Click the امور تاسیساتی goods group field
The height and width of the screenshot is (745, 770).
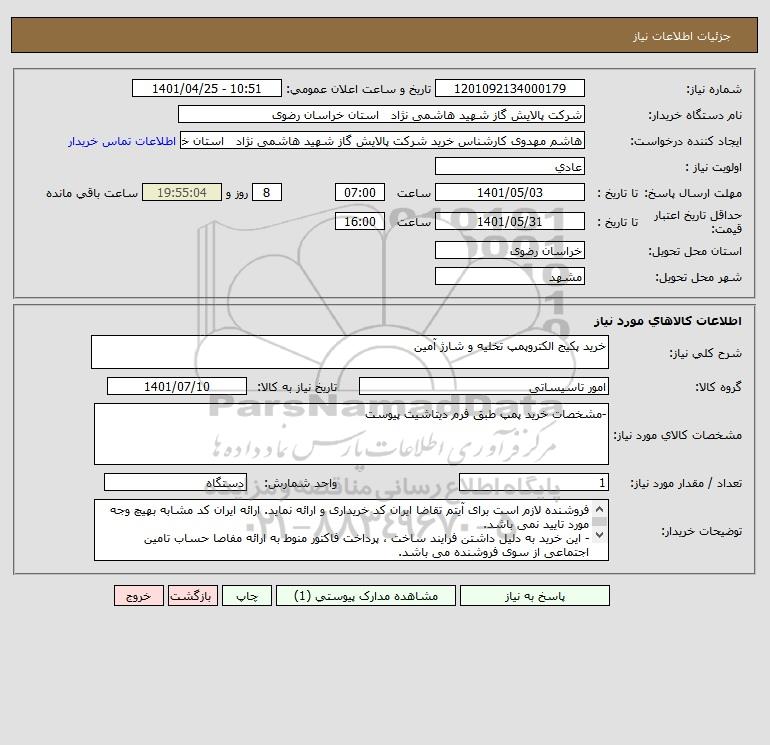tap(484, 386)
